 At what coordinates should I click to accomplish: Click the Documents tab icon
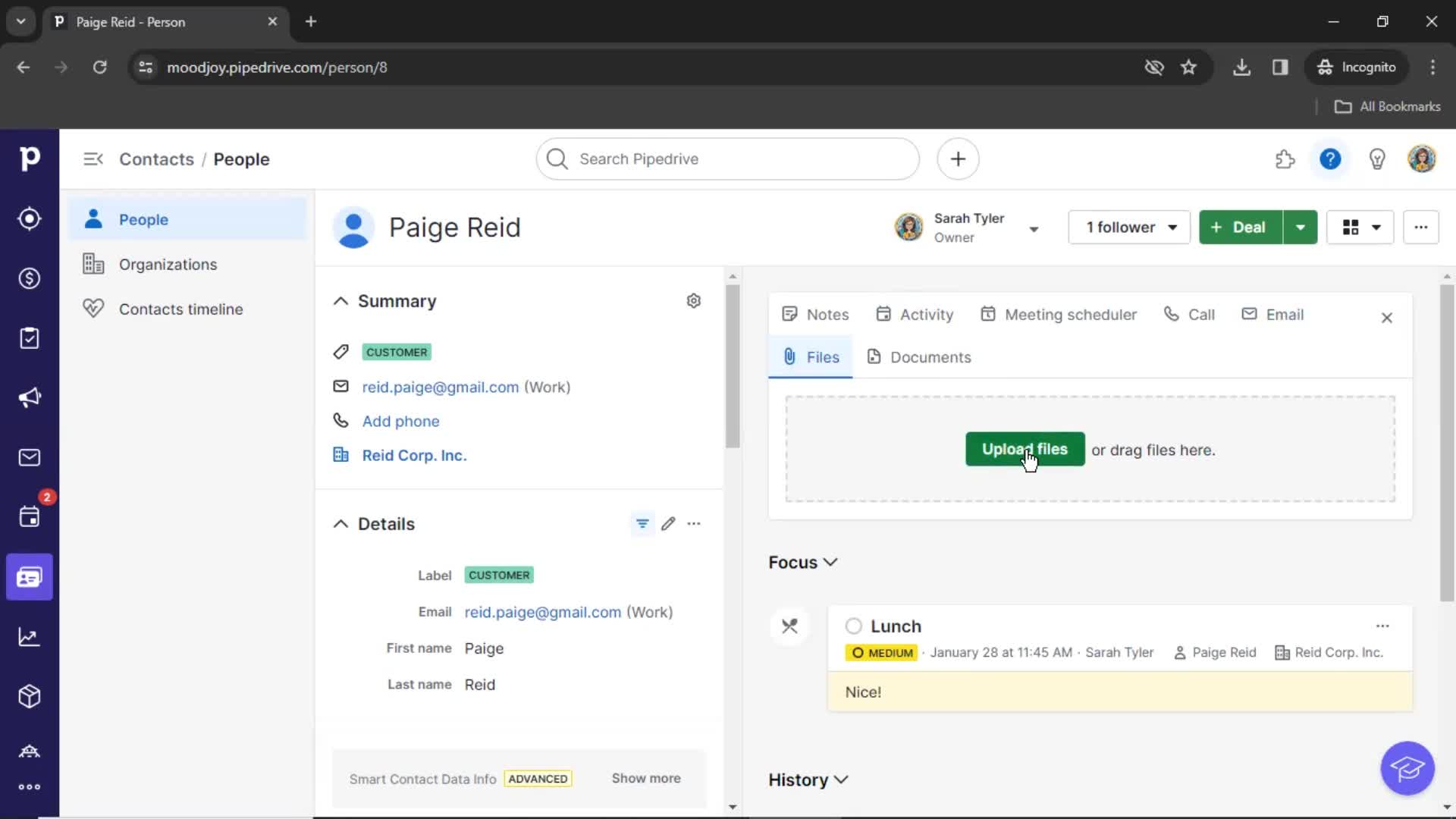pyautogui.click(x=874, y=357)
